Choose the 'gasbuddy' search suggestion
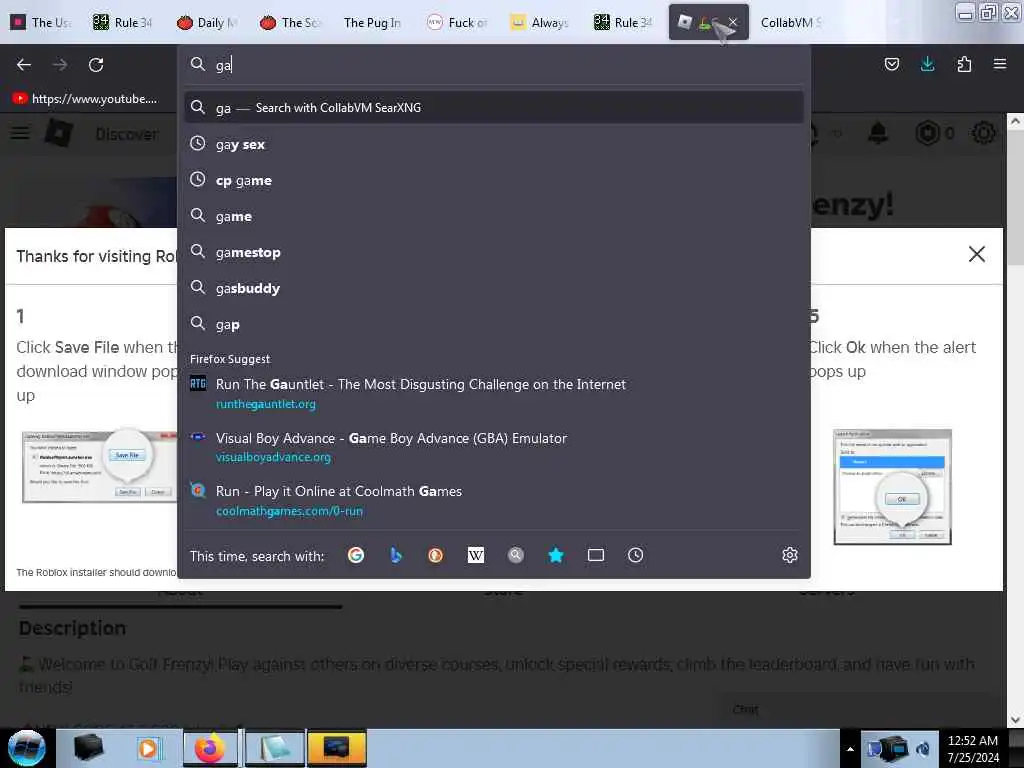 493,288
